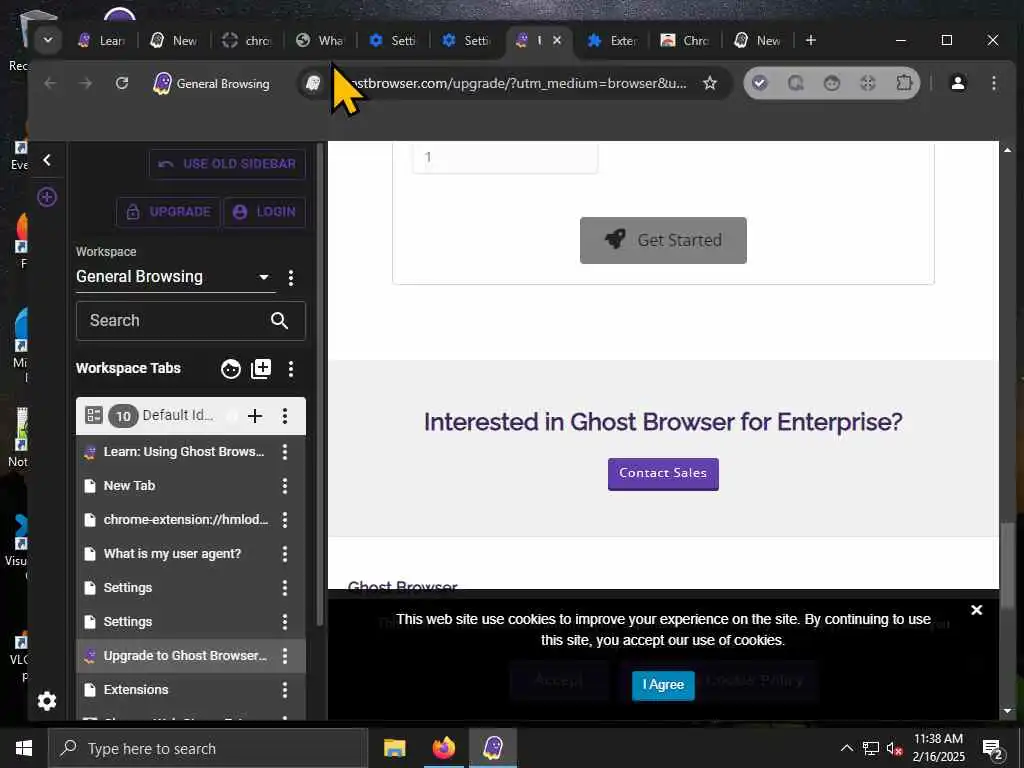Open the Extensions puzzle menu
The width and height of the screenshot is (1024, 768).
pyautogui.click(x=904, y=84)
